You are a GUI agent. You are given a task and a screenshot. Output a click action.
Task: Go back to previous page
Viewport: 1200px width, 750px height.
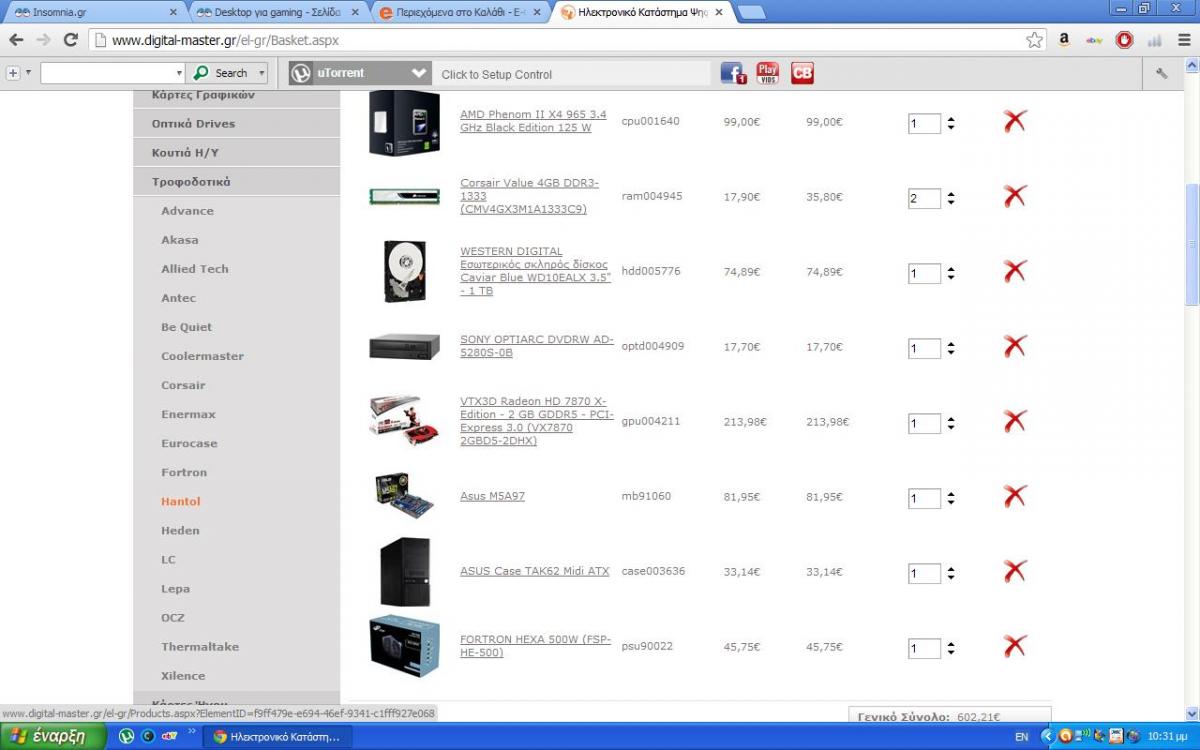click(16, 40)
